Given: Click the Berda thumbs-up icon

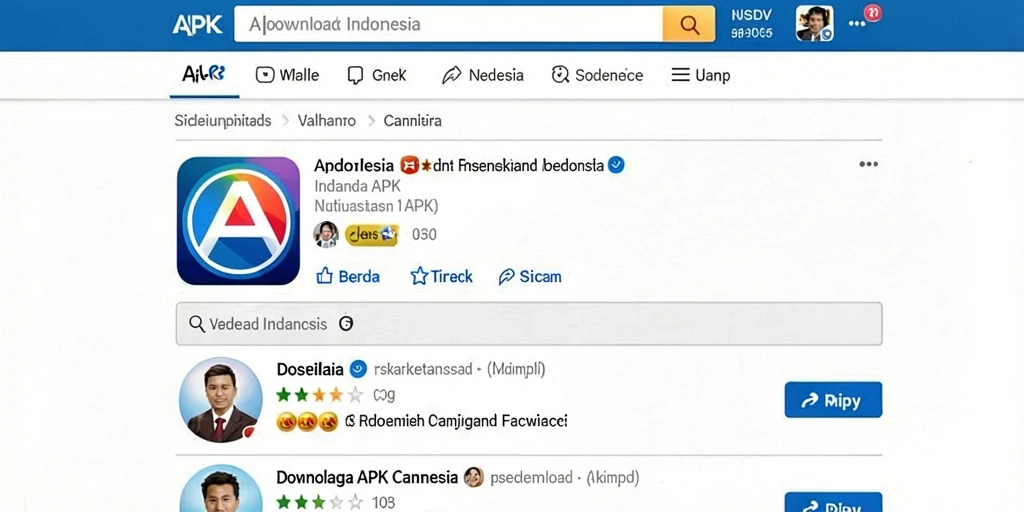Looking at the screenshot, I should [x=325, y=276].
